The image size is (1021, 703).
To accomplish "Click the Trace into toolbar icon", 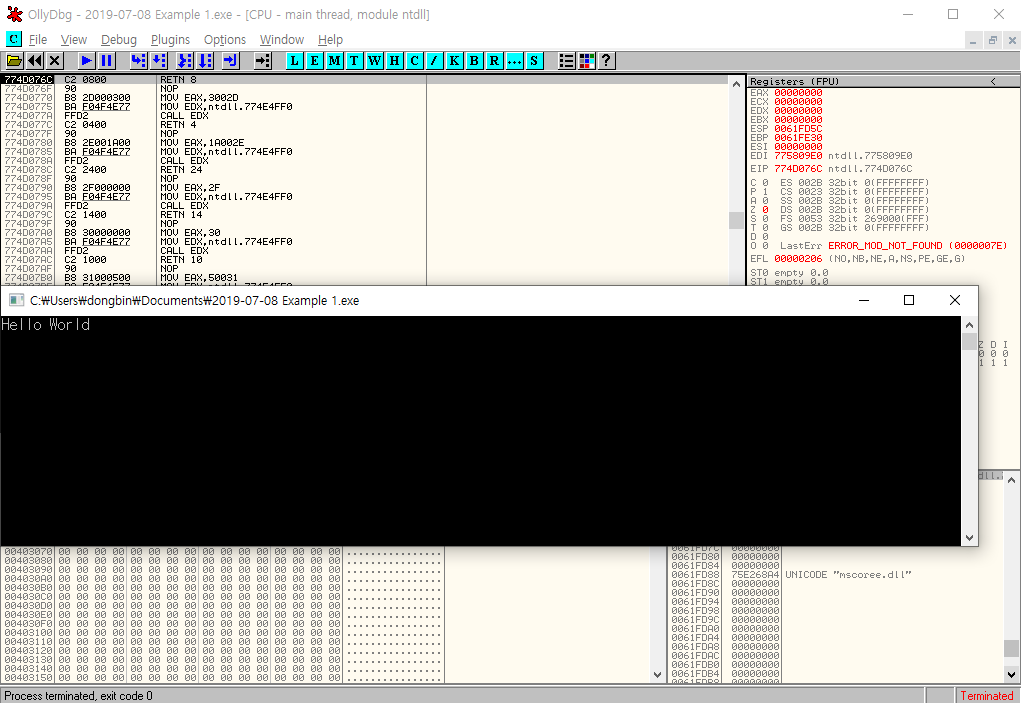I will click(x=185, y=61).
